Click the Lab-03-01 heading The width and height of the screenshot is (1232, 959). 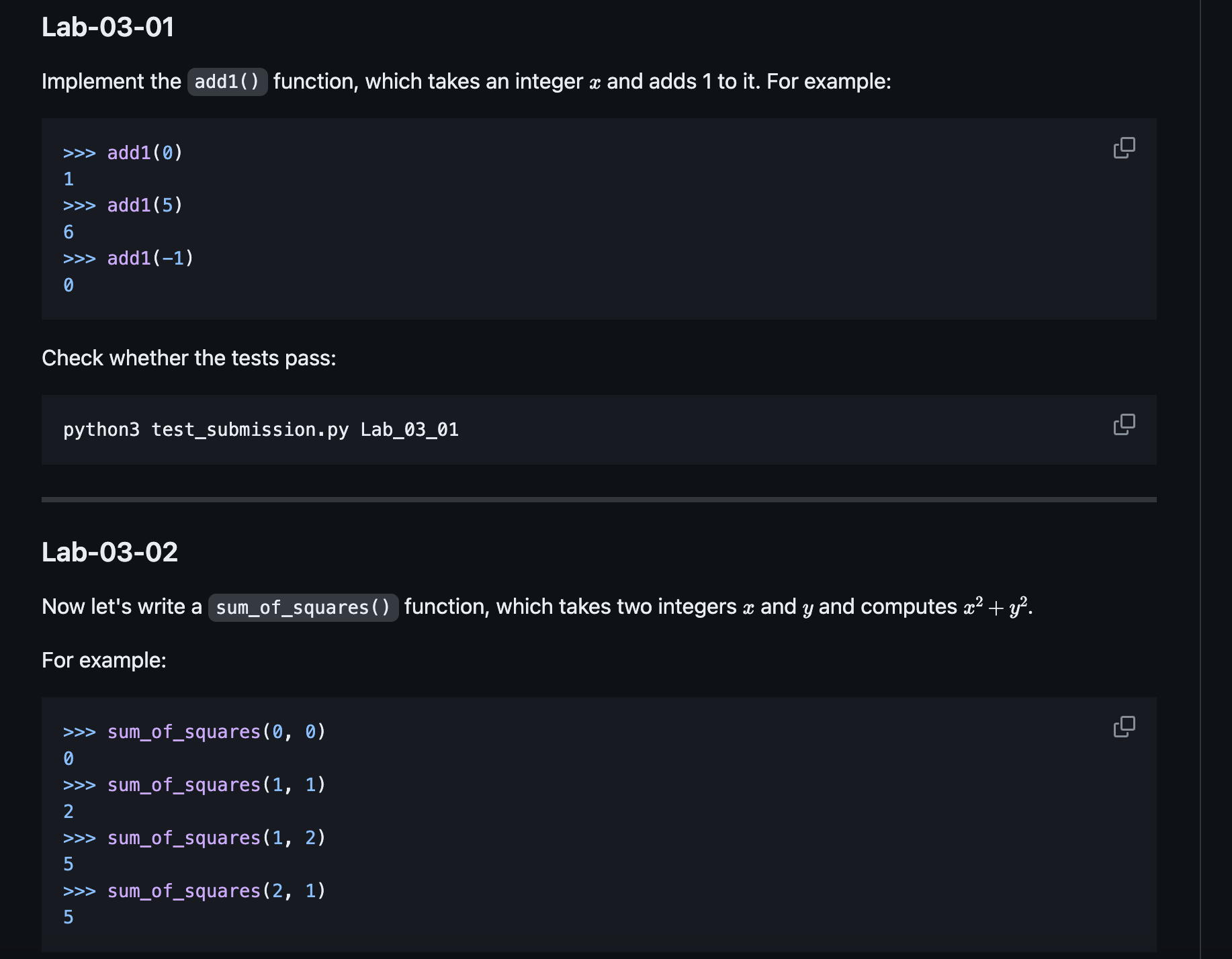[x=108, y=28]
